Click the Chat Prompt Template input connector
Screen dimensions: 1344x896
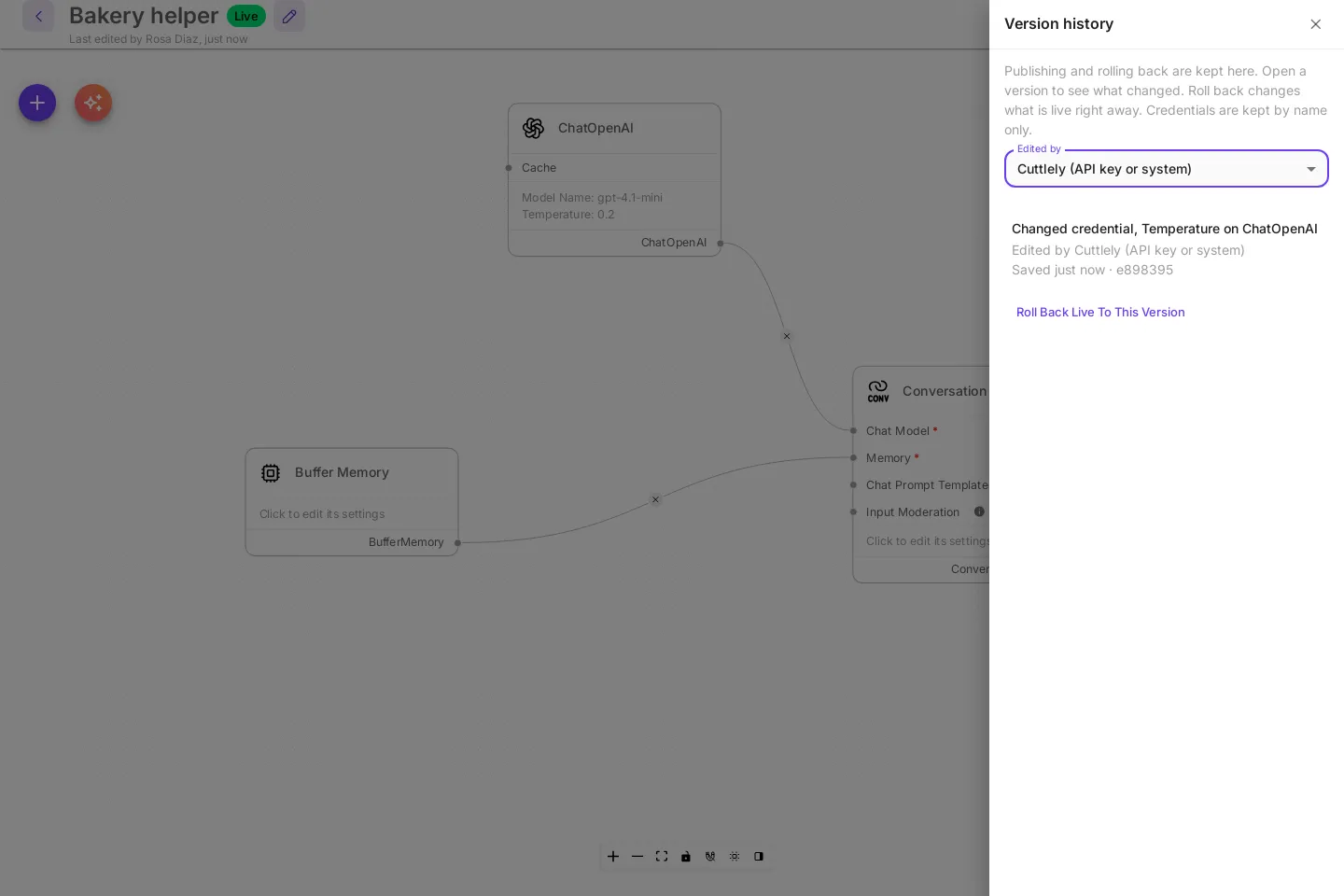click(853, 484)
